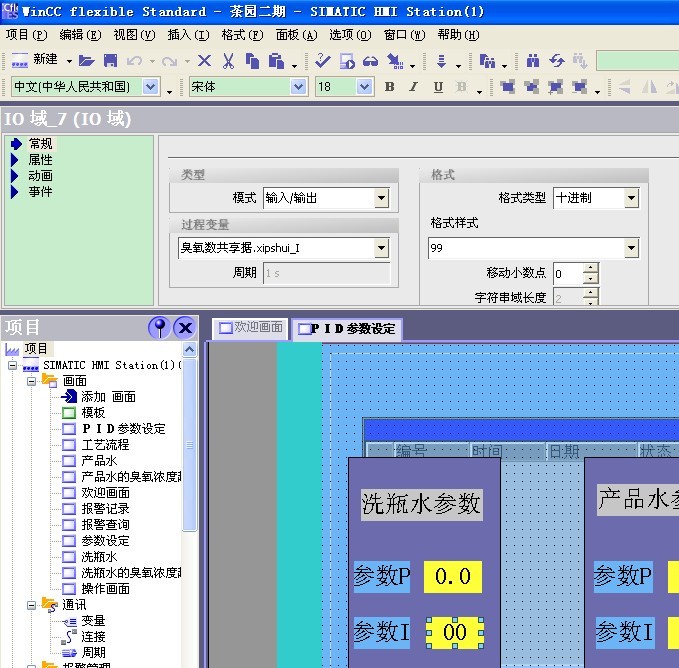The height and width of the screenshot is (668, 679).
Task: Select 报警记录 screen in project tree
Action: (105, 509)
